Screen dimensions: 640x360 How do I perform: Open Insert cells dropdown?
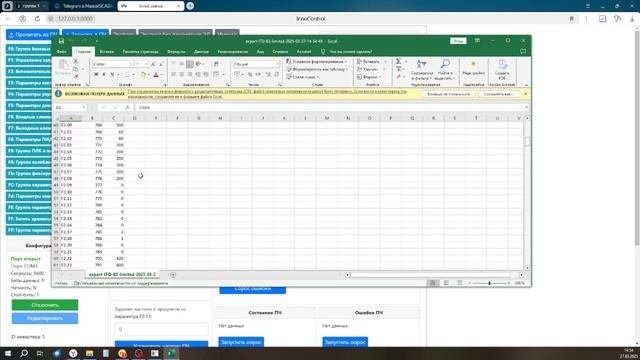click(385, 62)
